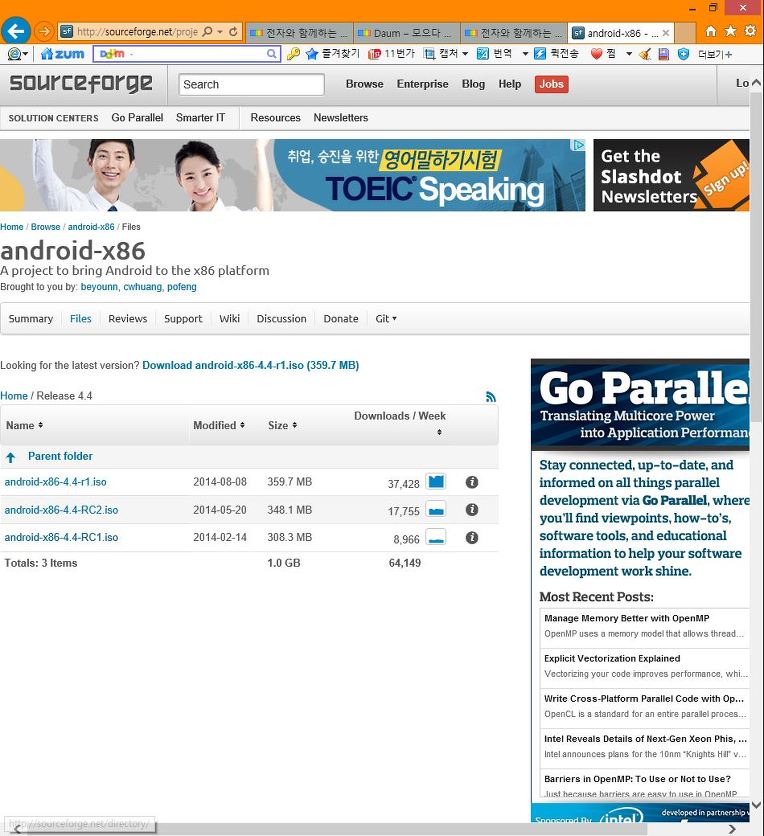
Task: Click the key icon in the zum toolbar
Action: tap(293, 54)
